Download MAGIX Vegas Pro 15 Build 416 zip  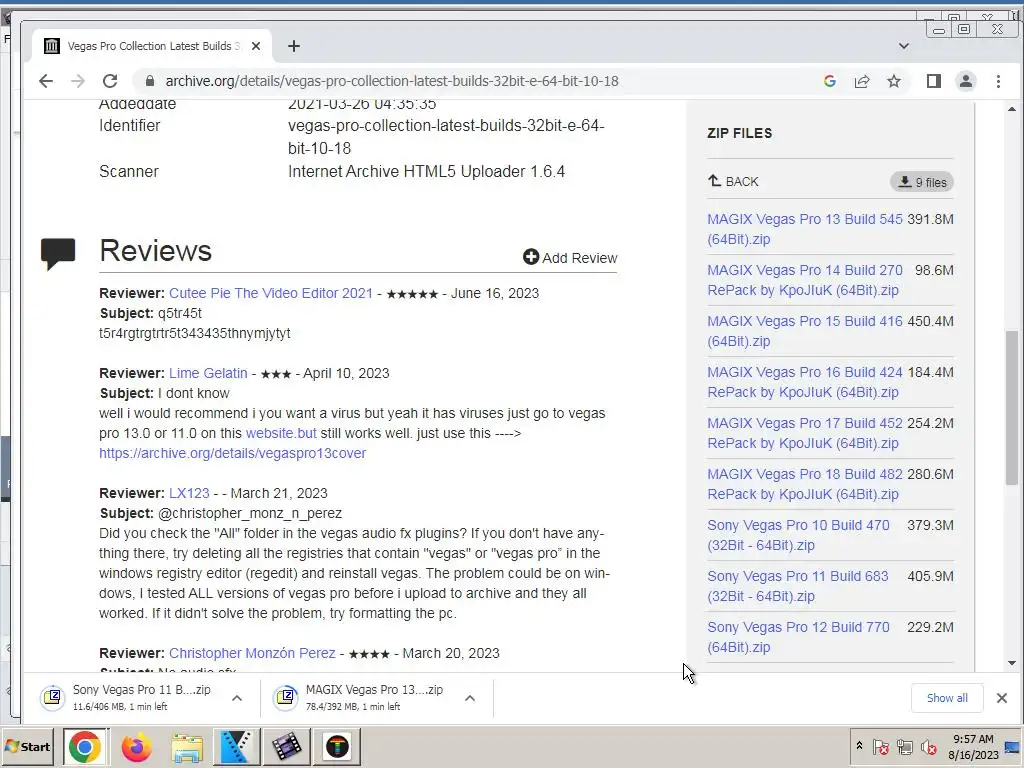click(x=805, y=331)
